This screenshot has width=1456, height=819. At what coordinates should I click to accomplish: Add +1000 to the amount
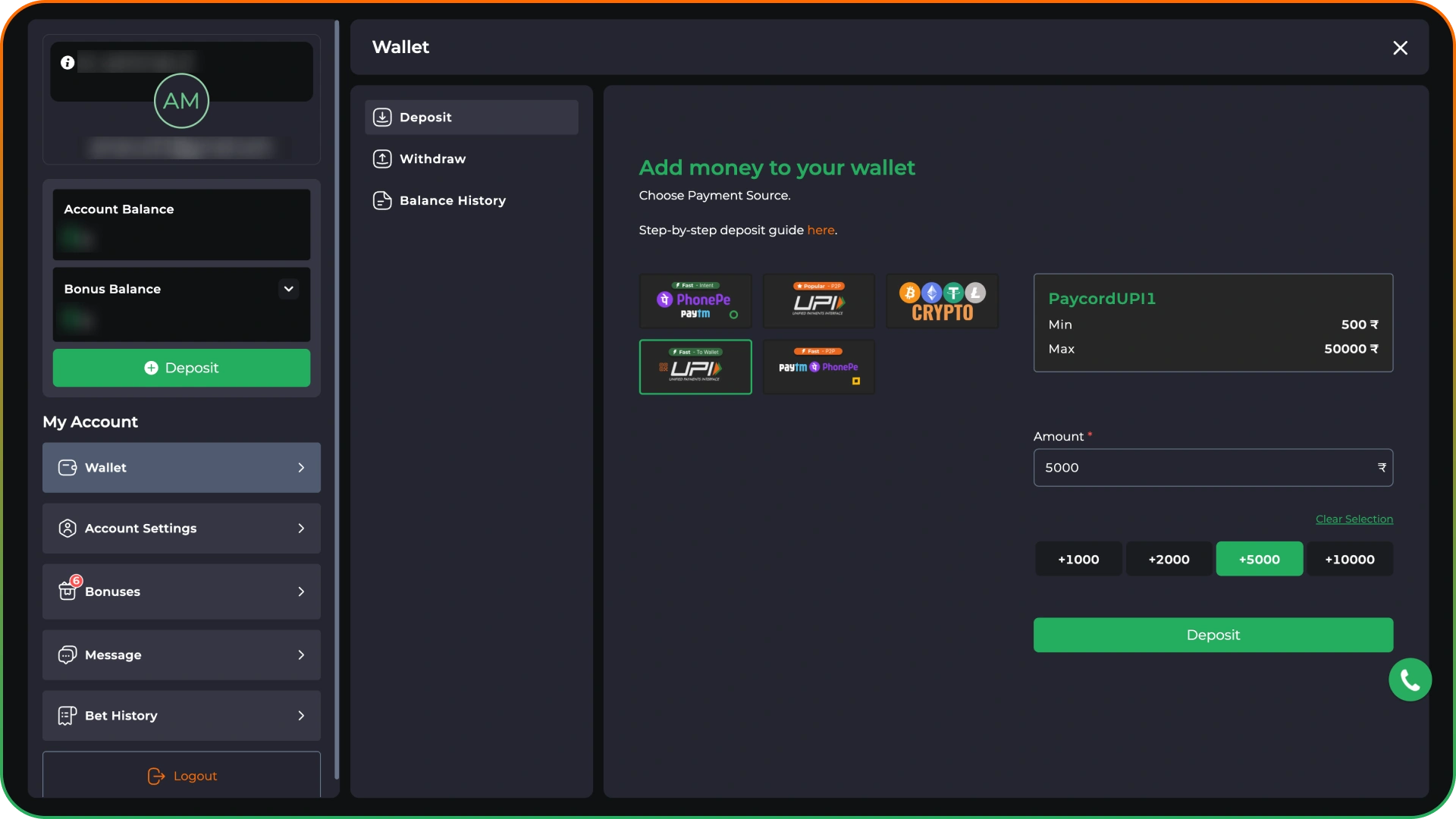coord(1078,560)
